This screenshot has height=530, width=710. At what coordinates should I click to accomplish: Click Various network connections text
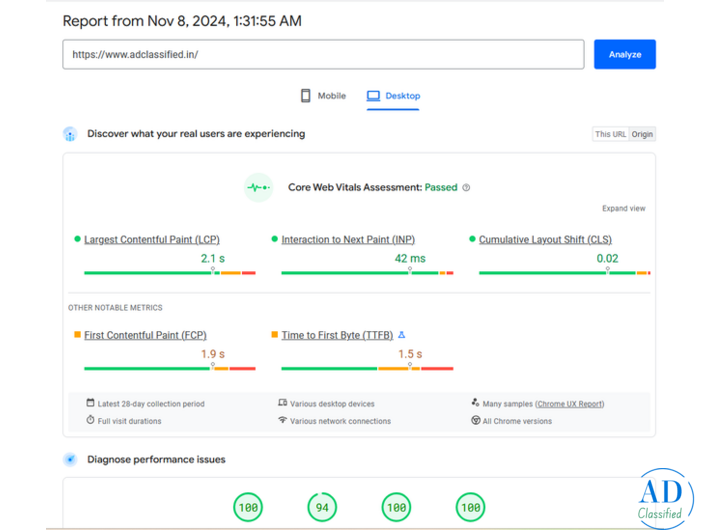click(x=341, y=421)
